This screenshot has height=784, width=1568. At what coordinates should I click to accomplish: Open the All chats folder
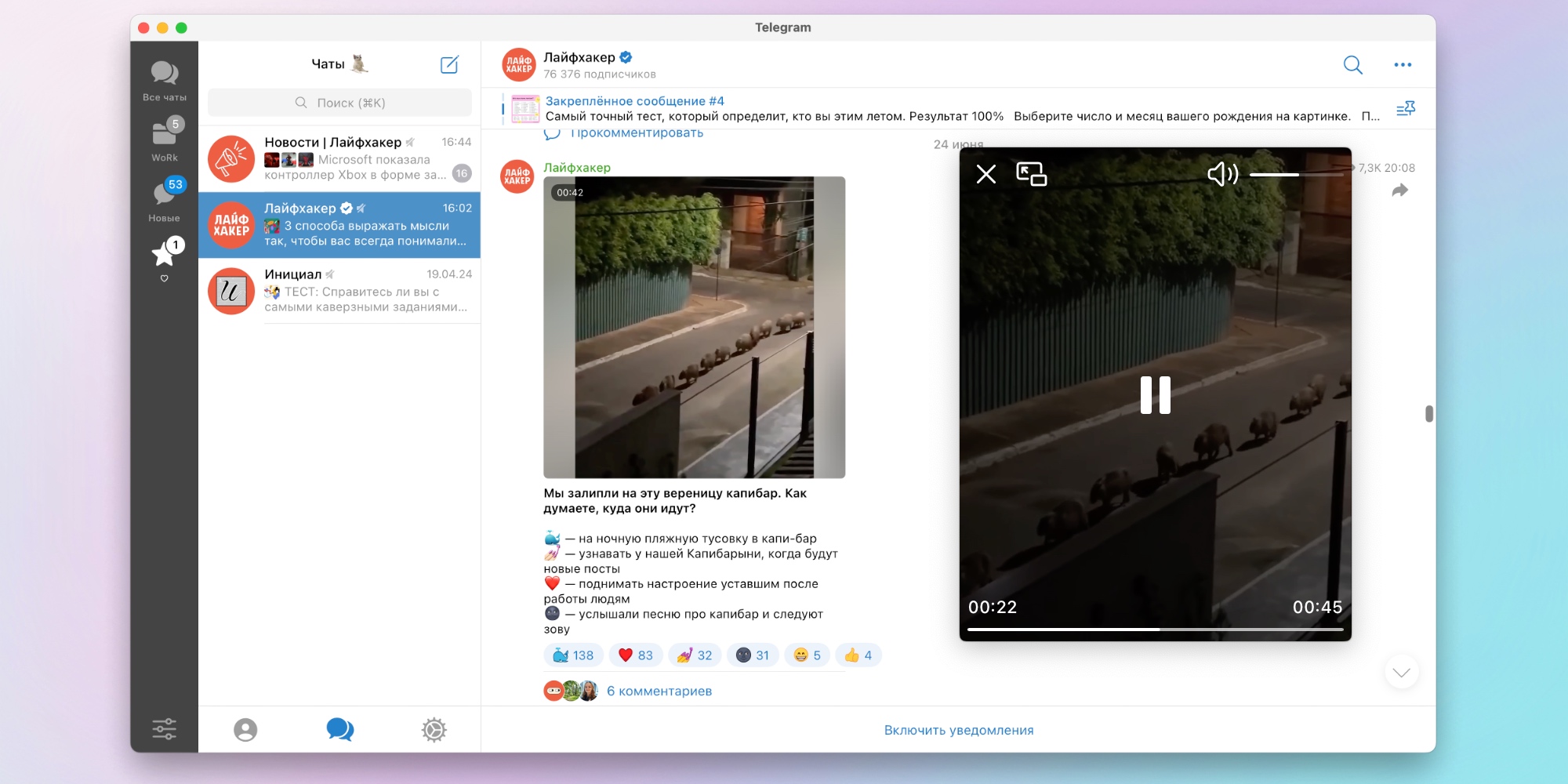click(164, 82)
